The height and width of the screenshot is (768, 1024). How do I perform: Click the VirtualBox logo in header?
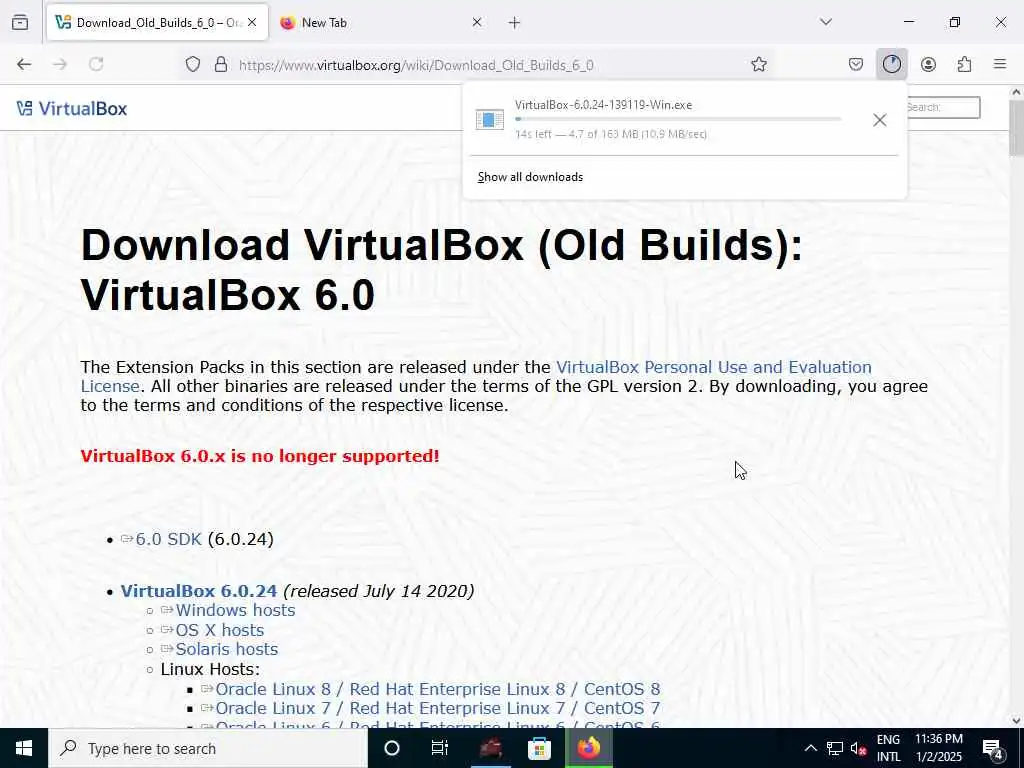click(72, 108)
